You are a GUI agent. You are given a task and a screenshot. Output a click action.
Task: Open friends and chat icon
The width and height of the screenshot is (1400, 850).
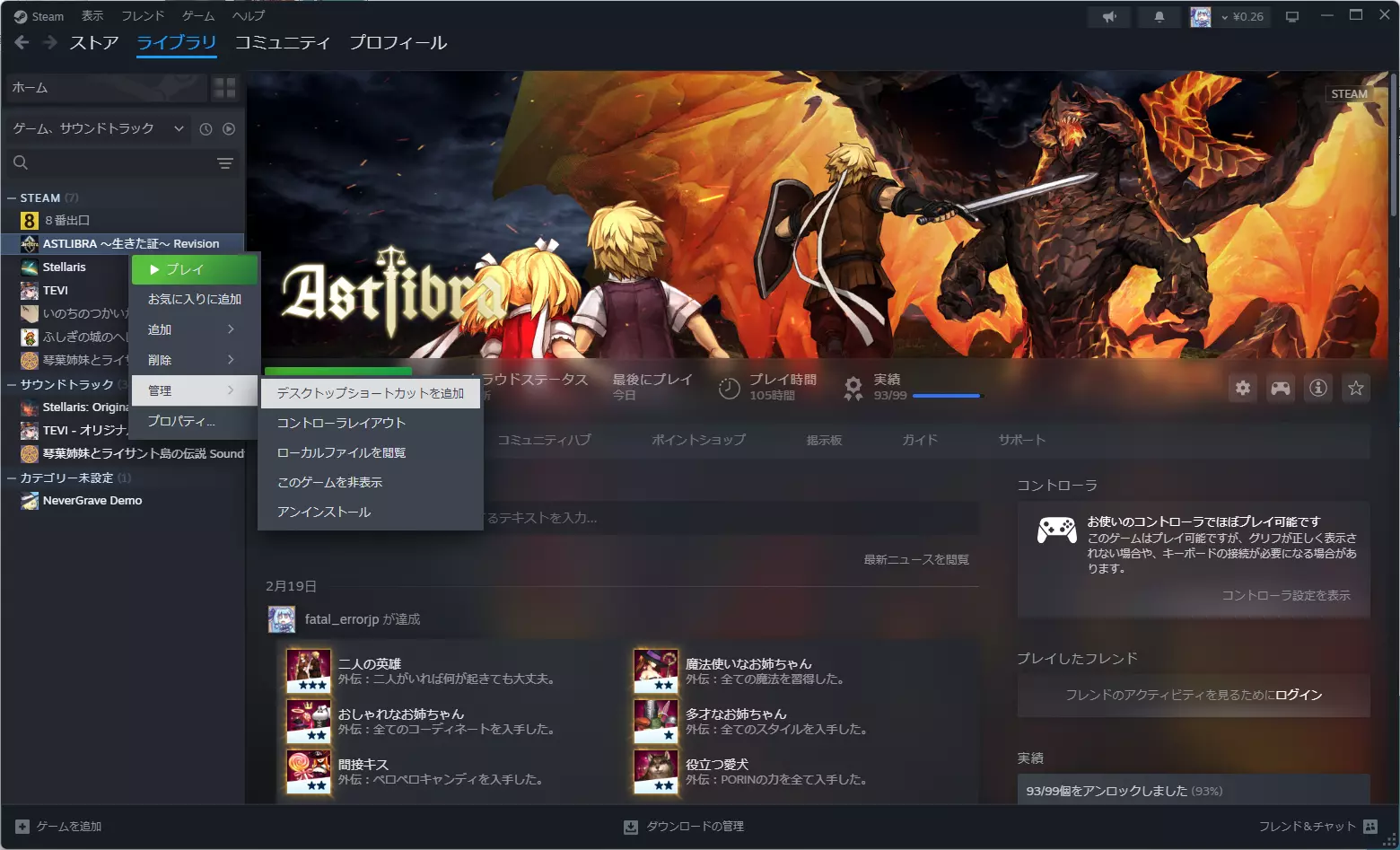[x=1370, y=827]
